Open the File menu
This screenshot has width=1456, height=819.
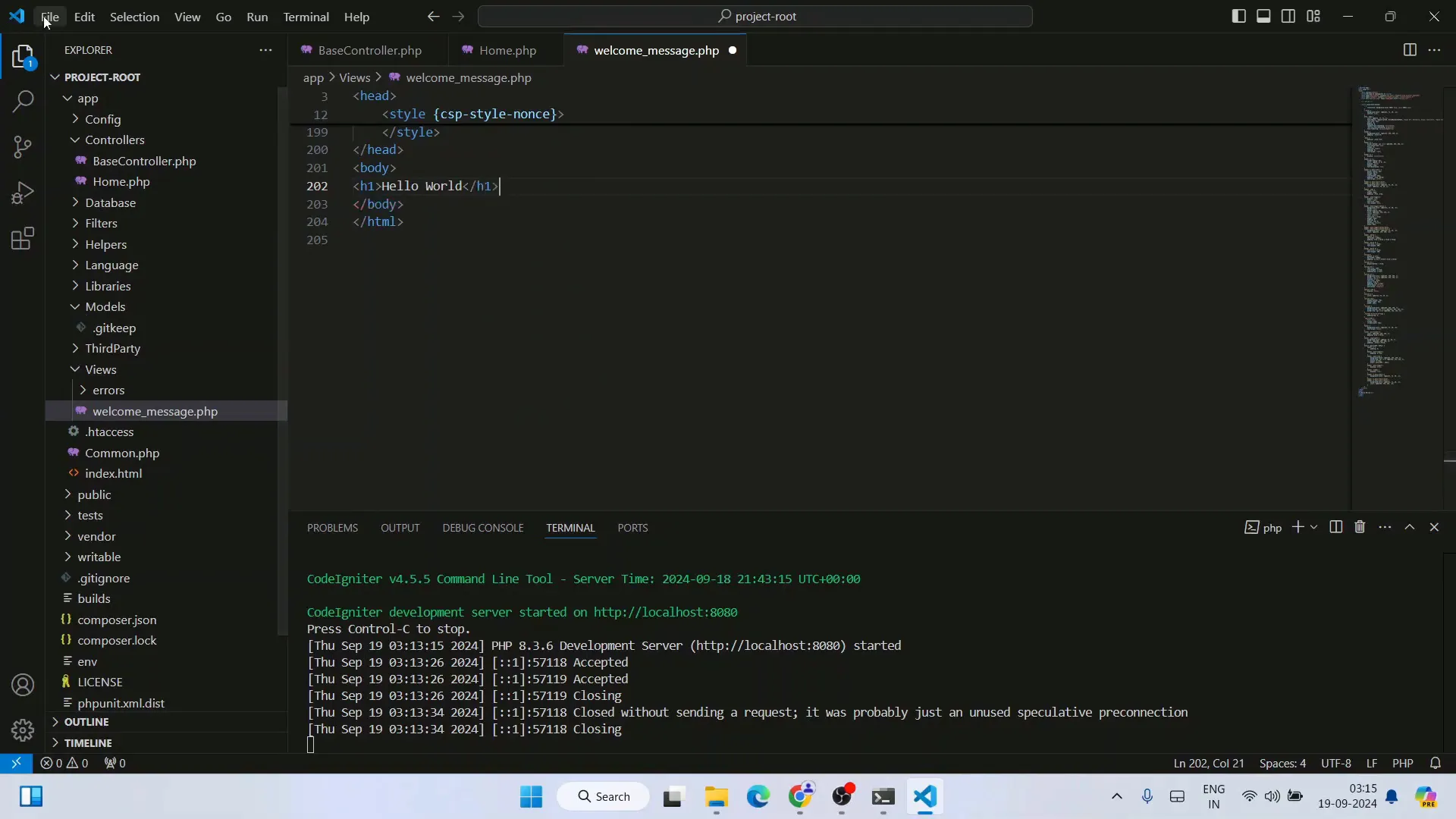pyautogui.click(x=50, y=17)
